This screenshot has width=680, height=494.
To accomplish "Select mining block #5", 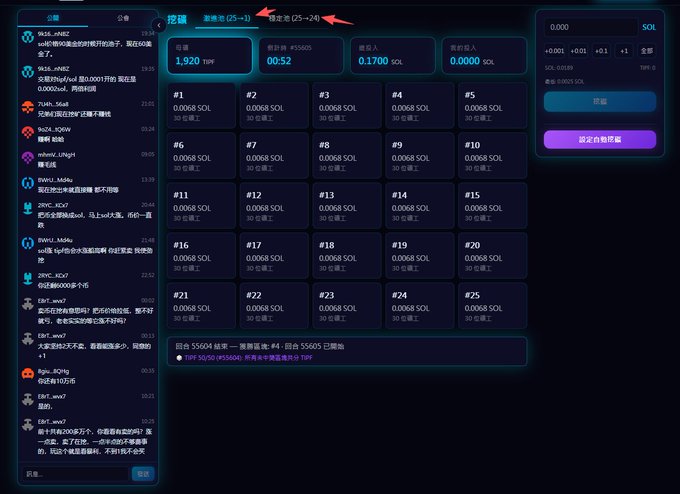I will [493, 106].
